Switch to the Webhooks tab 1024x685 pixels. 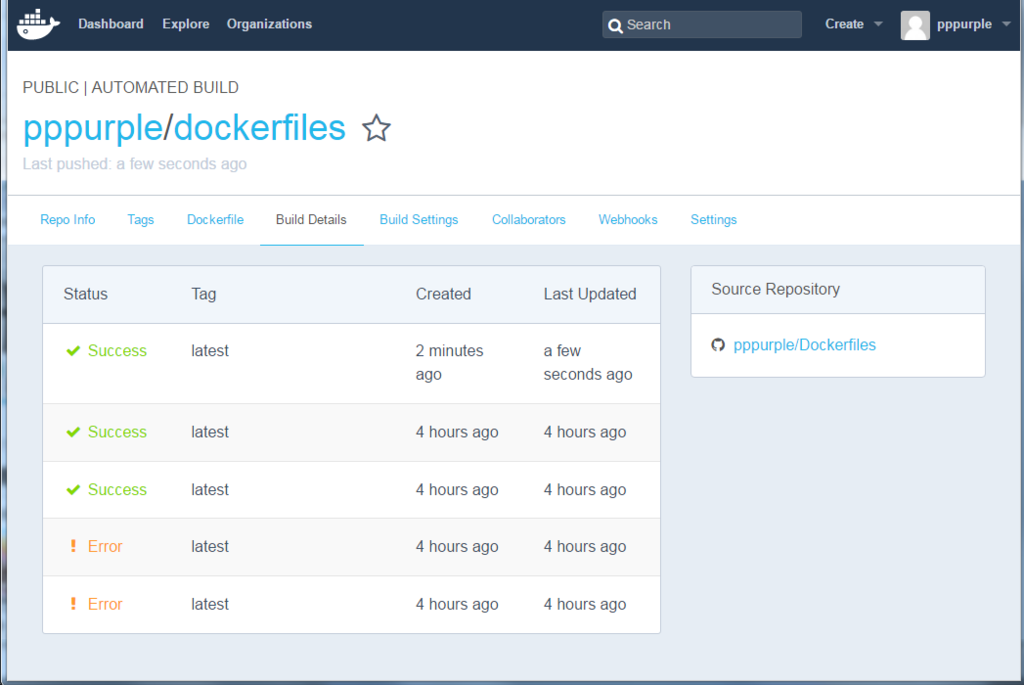click(628, 219)
